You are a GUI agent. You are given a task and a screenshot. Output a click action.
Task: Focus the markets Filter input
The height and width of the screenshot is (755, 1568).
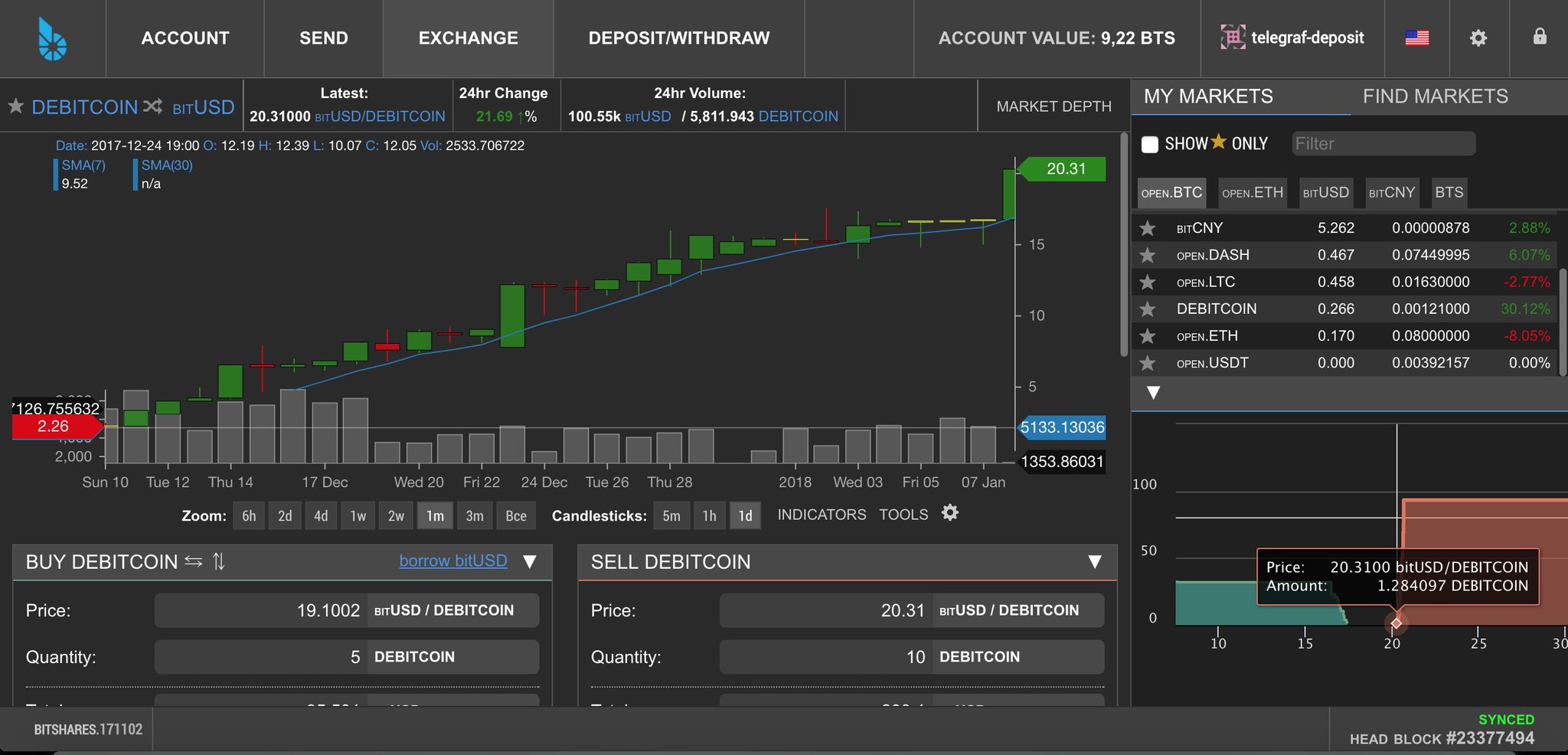pyautogui.click(x=1383, y=143)
